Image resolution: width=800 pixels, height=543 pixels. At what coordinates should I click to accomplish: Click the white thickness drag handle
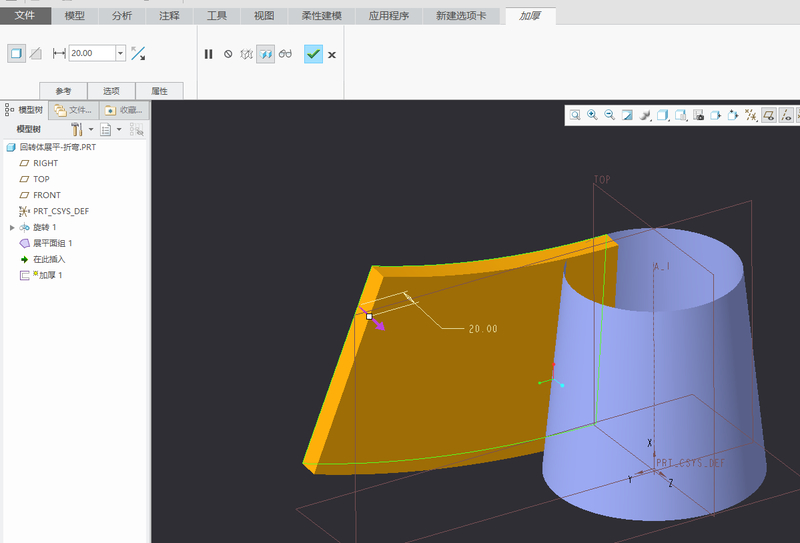[369, 316]
